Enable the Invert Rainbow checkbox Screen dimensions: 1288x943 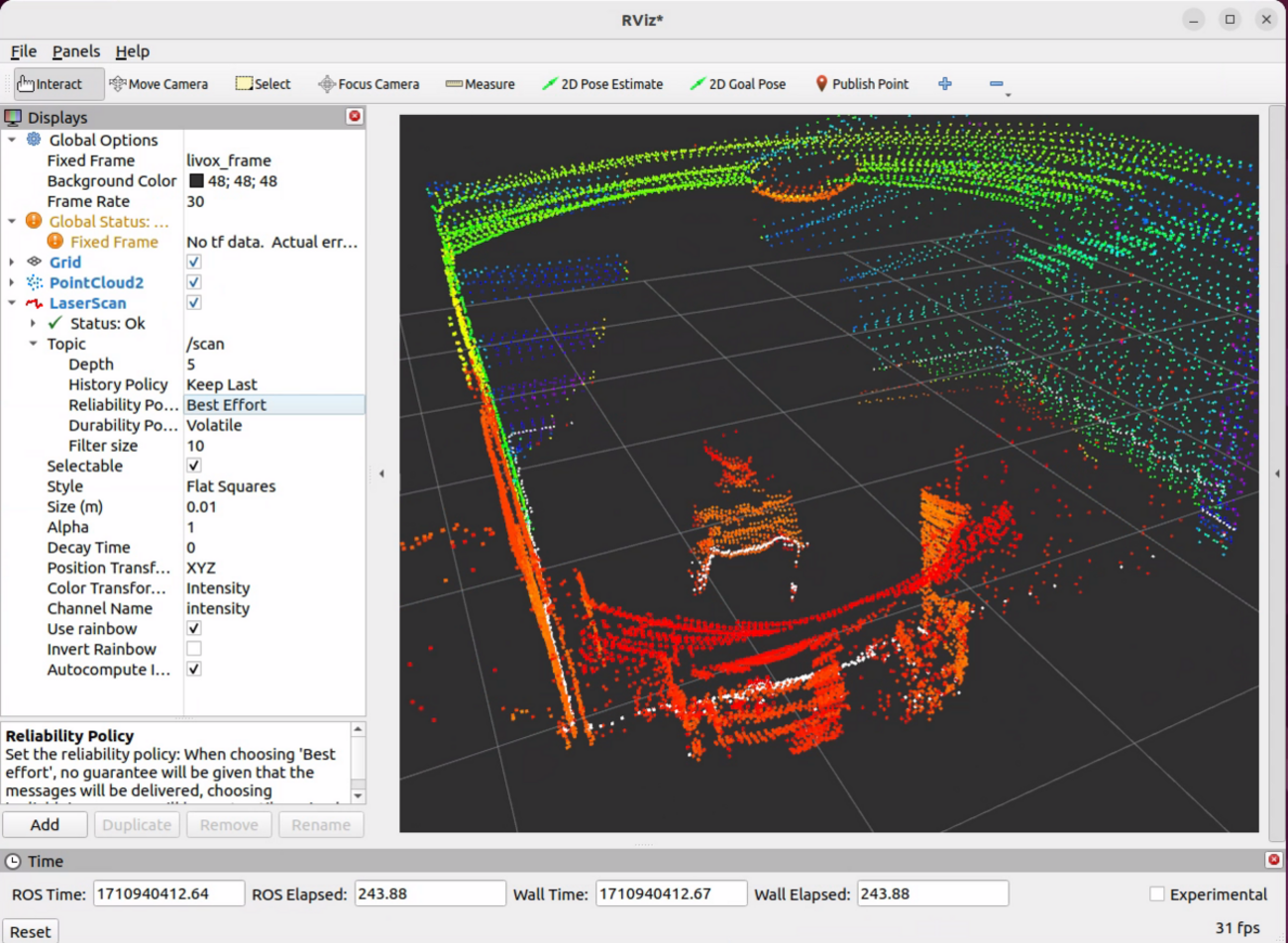tap(194, 649)
